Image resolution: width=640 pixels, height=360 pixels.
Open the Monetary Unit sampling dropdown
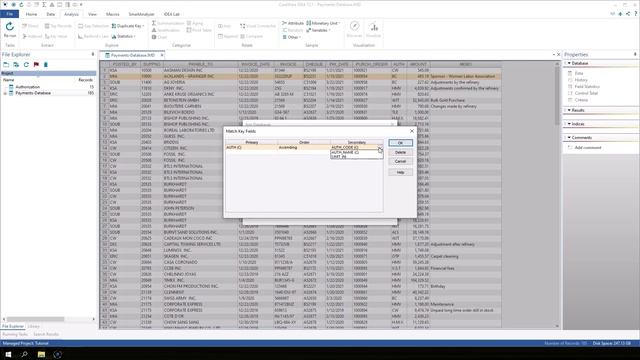[323, 23]
